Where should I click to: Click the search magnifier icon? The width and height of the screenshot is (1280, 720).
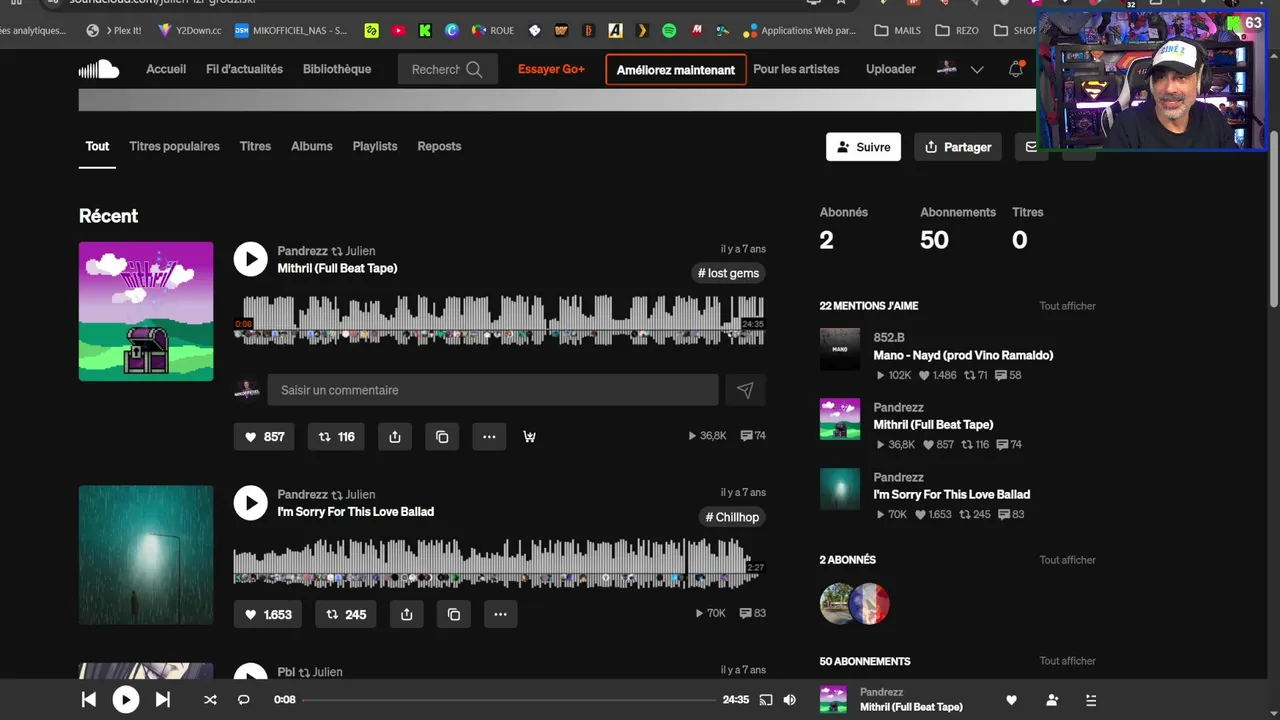(x=474, y=69)
